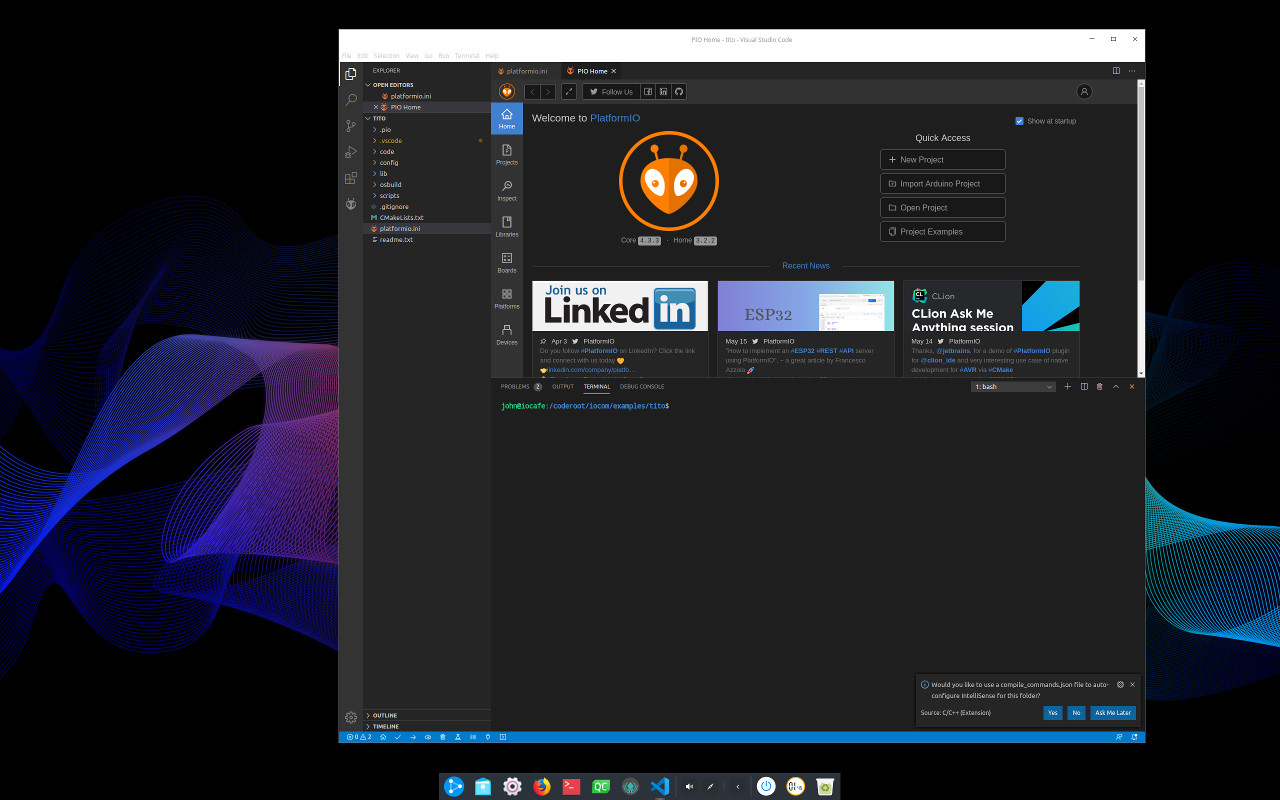The height and width of the screenshot is (800, 1280).
Task: Open the Facebook icon in PIO toolbar
Action: click(x=648, y=92)
